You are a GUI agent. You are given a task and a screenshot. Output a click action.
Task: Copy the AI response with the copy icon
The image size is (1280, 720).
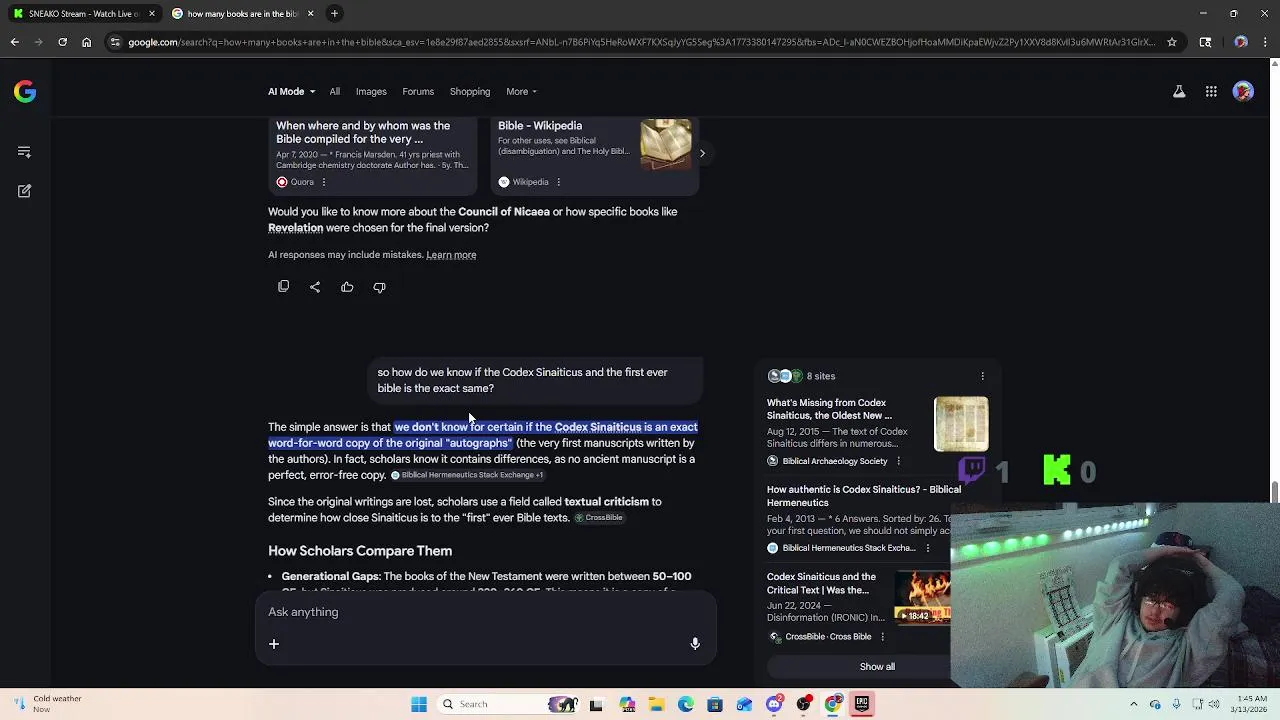pos(283,287)
